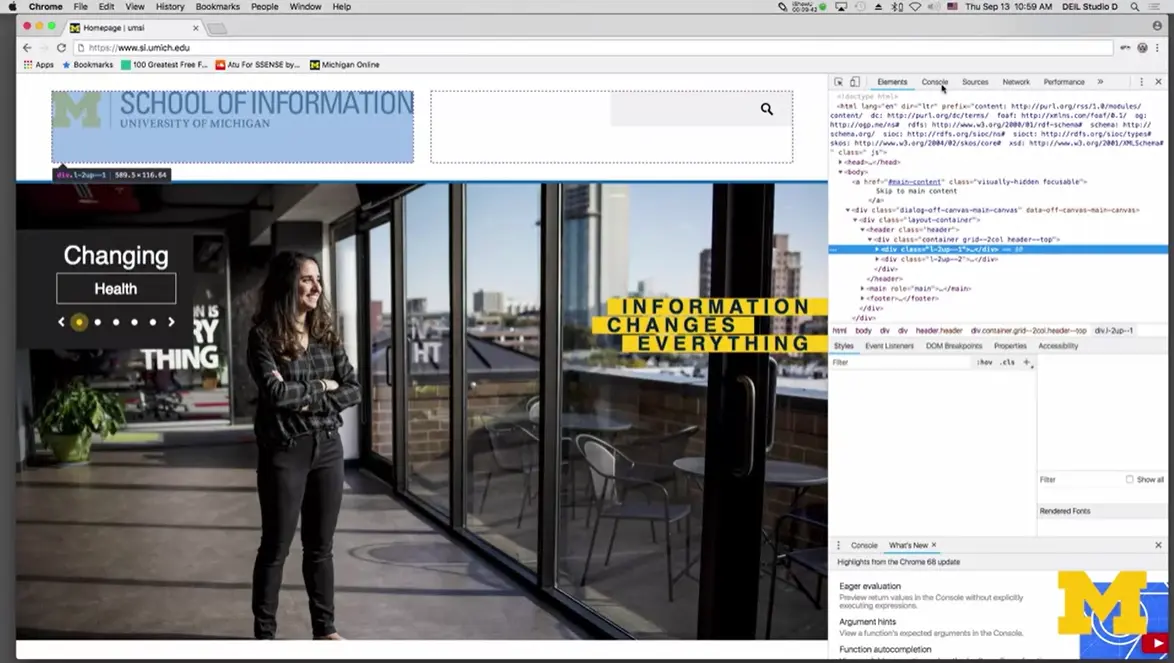Open the History menu
1174x663 pixels.
pos(169,7)
